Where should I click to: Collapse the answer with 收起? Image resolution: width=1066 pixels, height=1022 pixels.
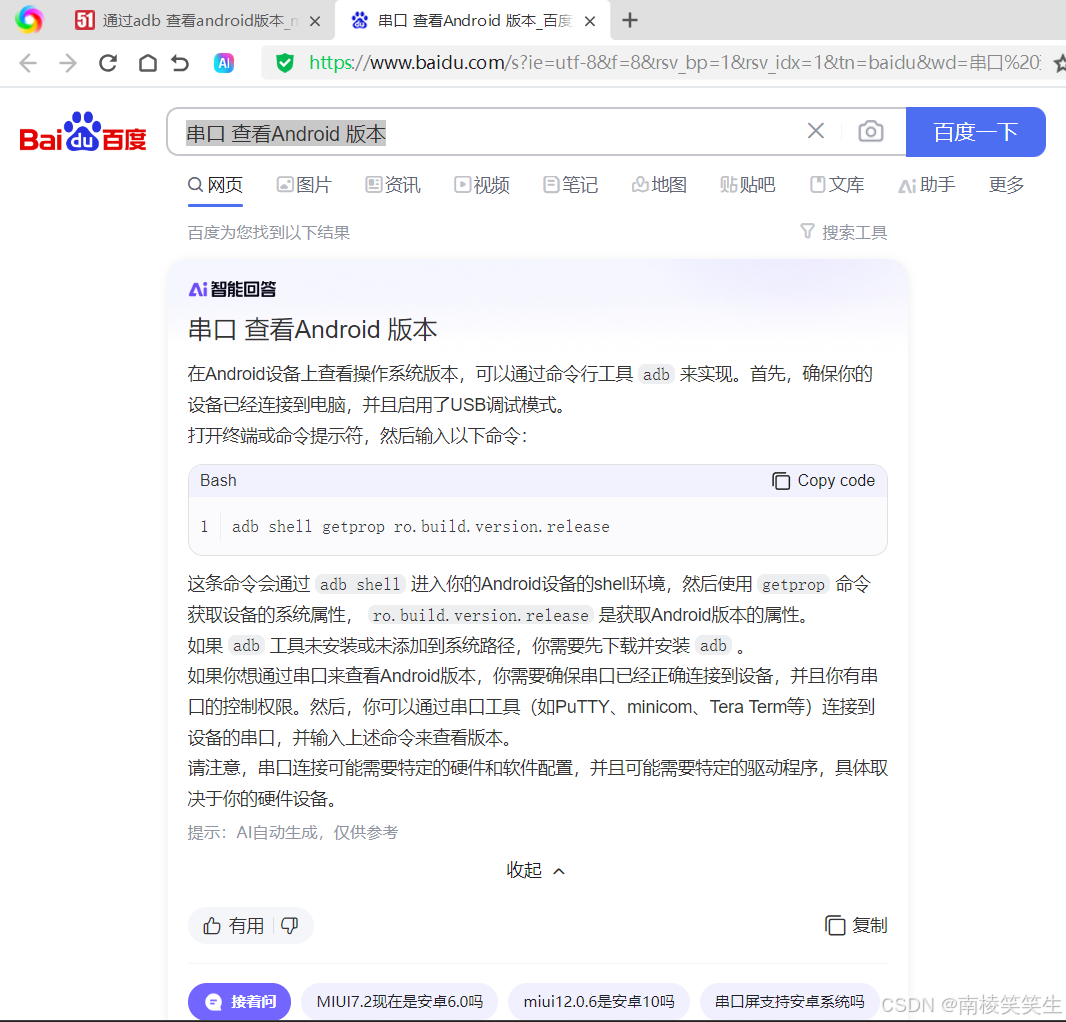pyautogui.click(x=536, y=870)
